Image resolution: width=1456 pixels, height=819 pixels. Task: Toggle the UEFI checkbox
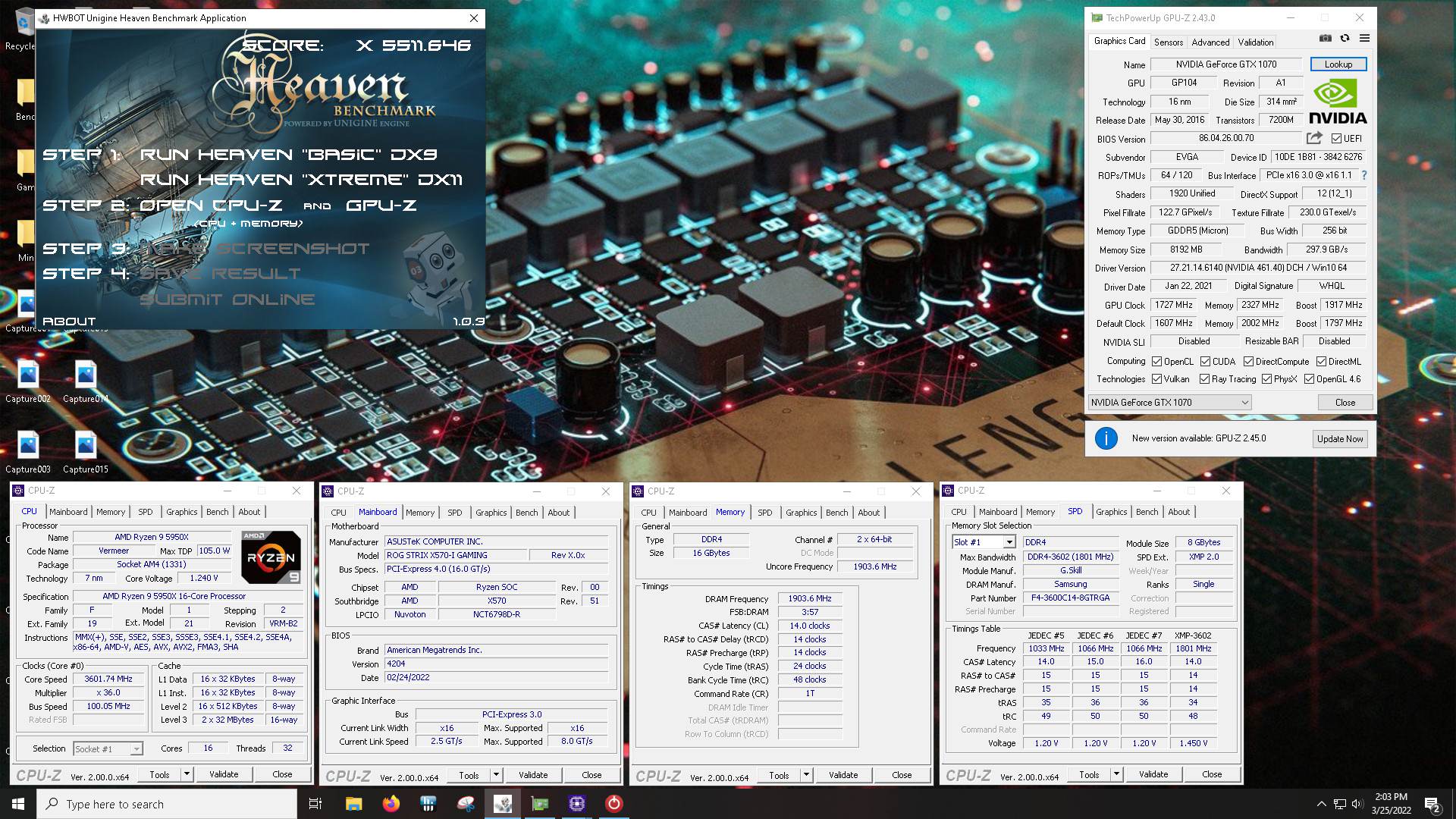[x=1336, y=139]
